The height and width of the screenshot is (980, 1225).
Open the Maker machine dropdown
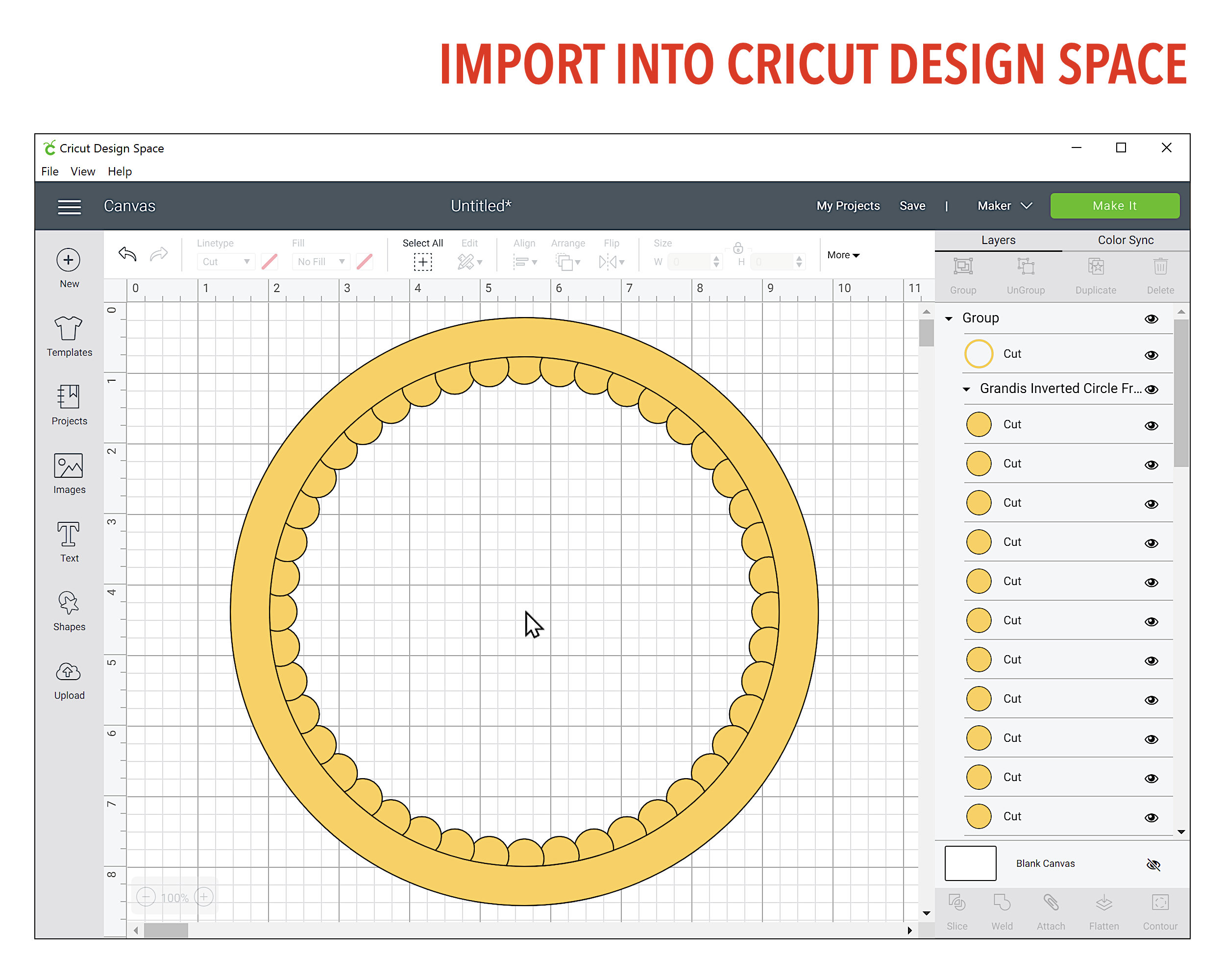pyautogui.click(x=1004, y=206)
